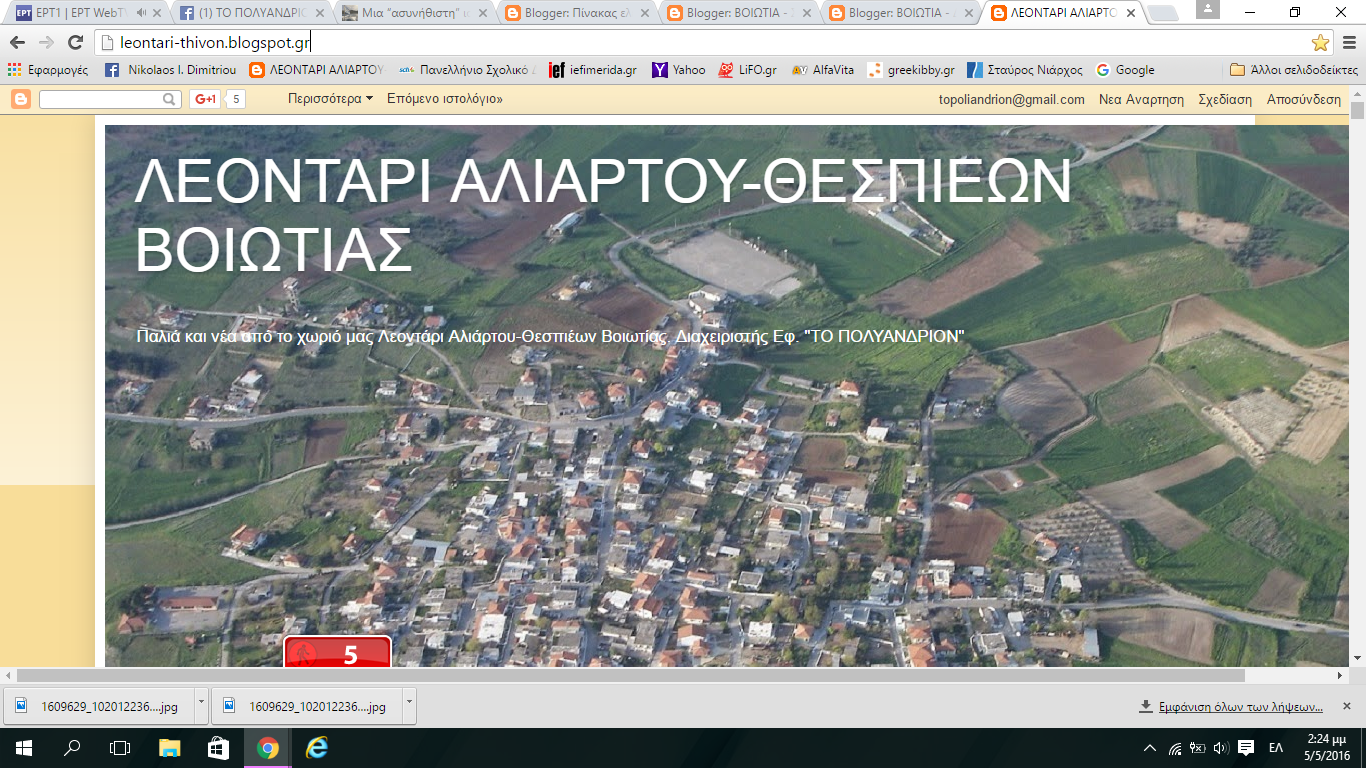This screenshot has width=1368, height=772.
Task: Click the Chrome profile user icon
Action: 1207,9
